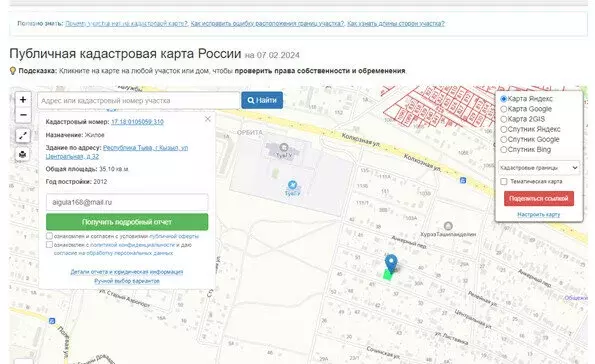Click the Найти search button
Screen dimensions: 595x364
(262, 100)
